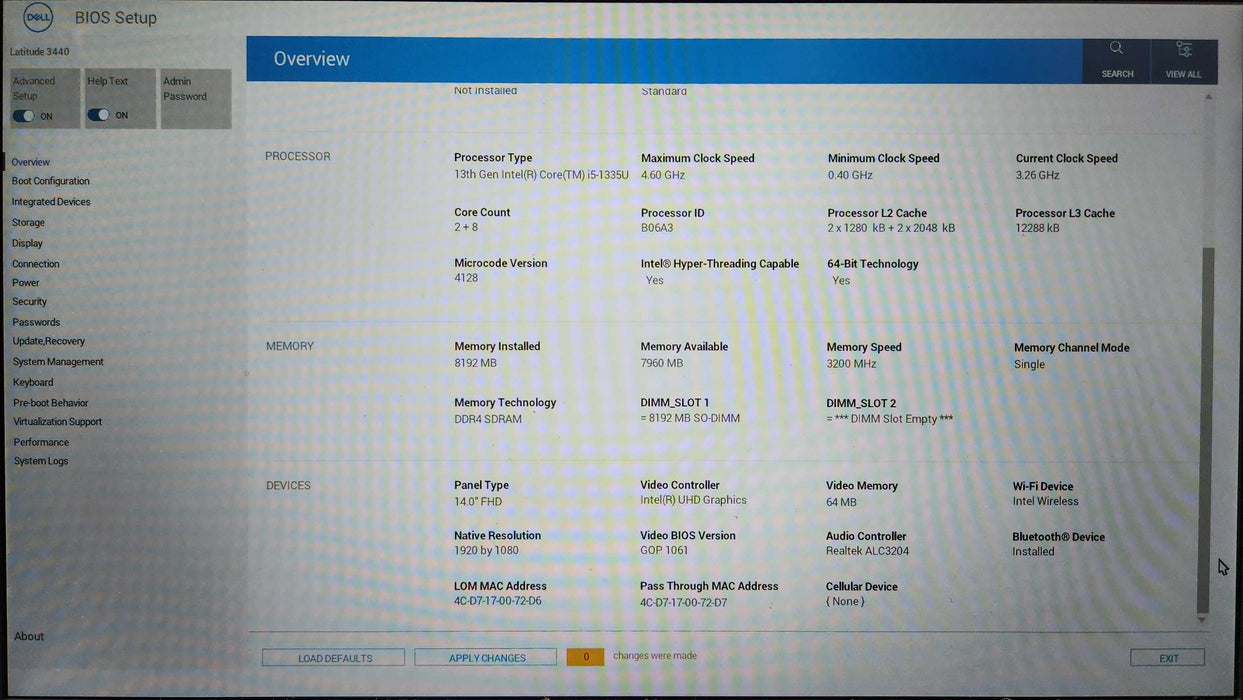Click the Single channel mode value
Viewport: 1243px width, 700px height.
tap(1029, 364)
